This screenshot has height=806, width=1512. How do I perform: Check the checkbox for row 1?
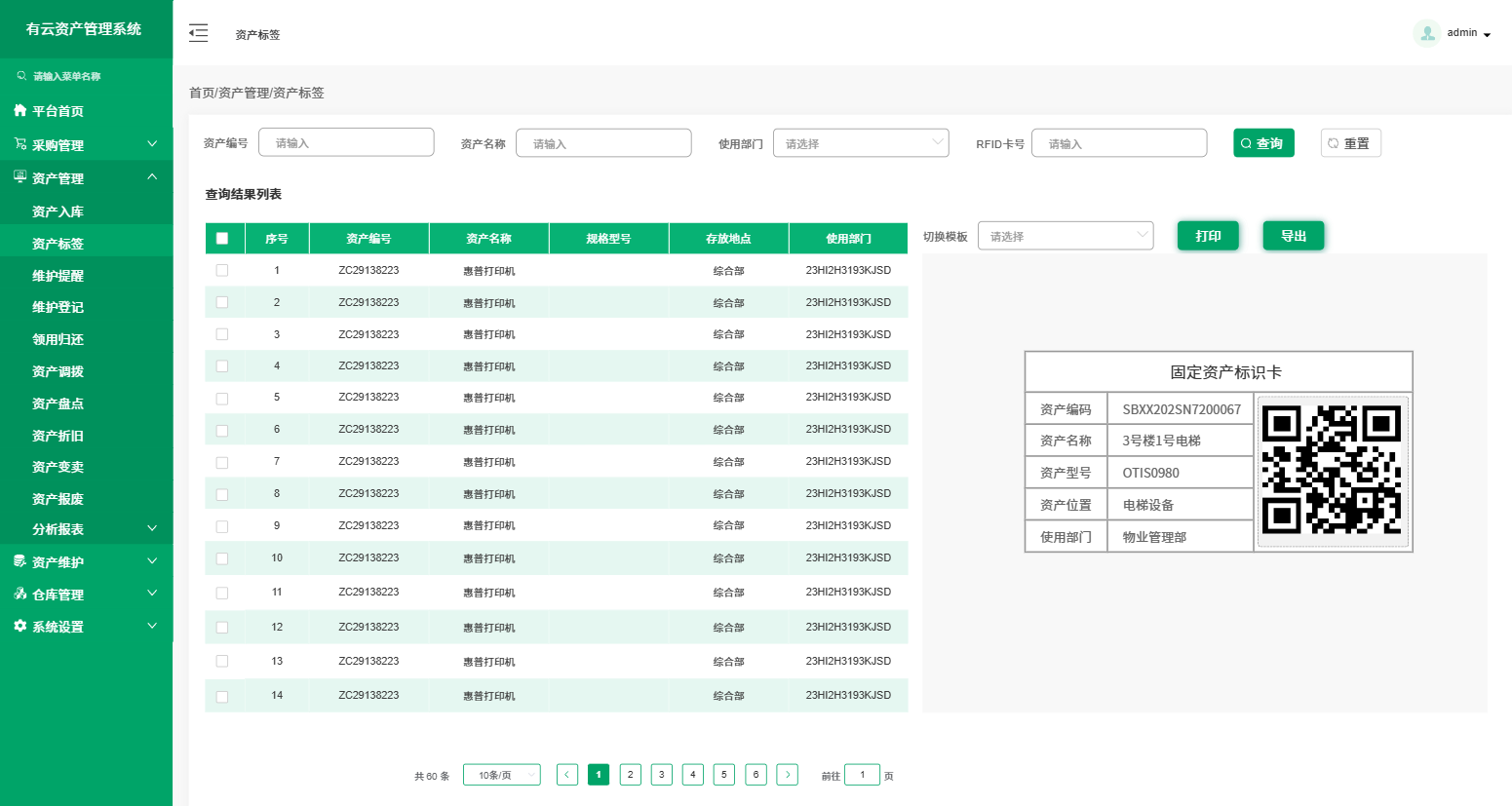coord(222,271)
